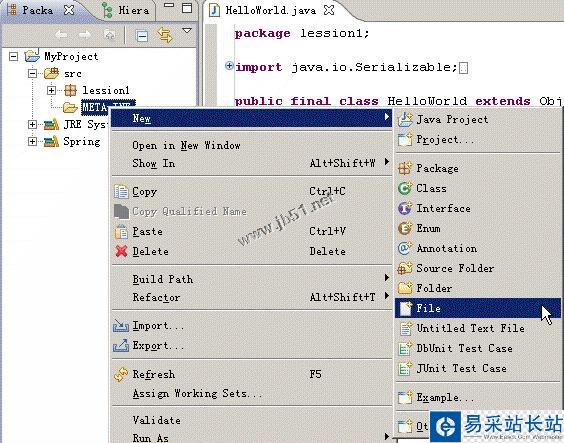Click the Refresh arrows icon
The width and height of the screenshot is (564, 443).
pyautogui.click(x=121, y=374)
